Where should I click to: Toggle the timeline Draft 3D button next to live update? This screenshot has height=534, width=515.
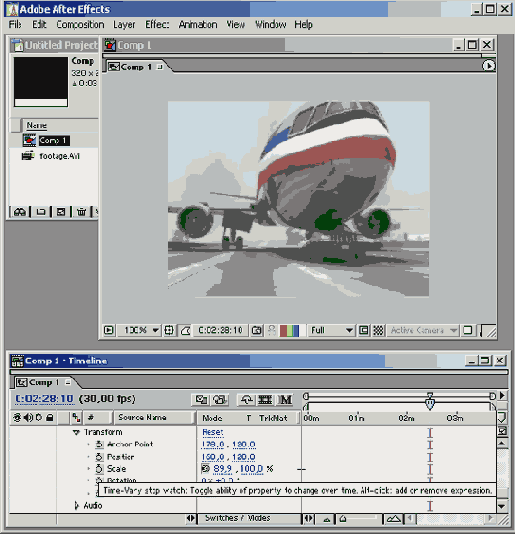220,399
